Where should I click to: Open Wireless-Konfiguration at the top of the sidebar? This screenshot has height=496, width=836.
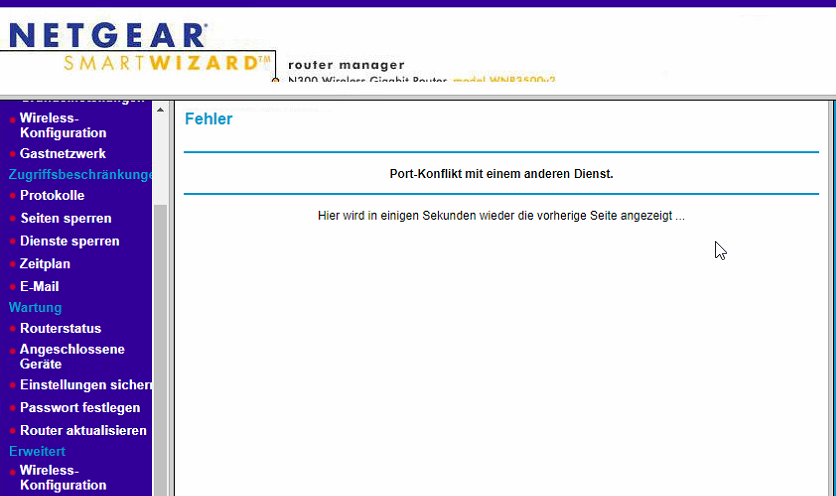coord(63,125)
